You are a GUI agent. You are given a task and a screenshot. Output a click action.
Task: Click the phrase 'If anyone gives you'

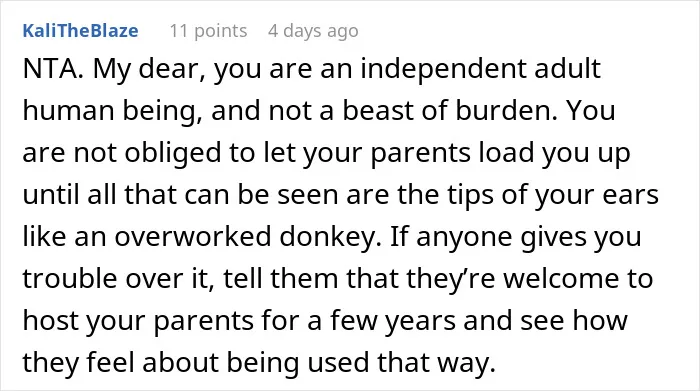(516, 237)
